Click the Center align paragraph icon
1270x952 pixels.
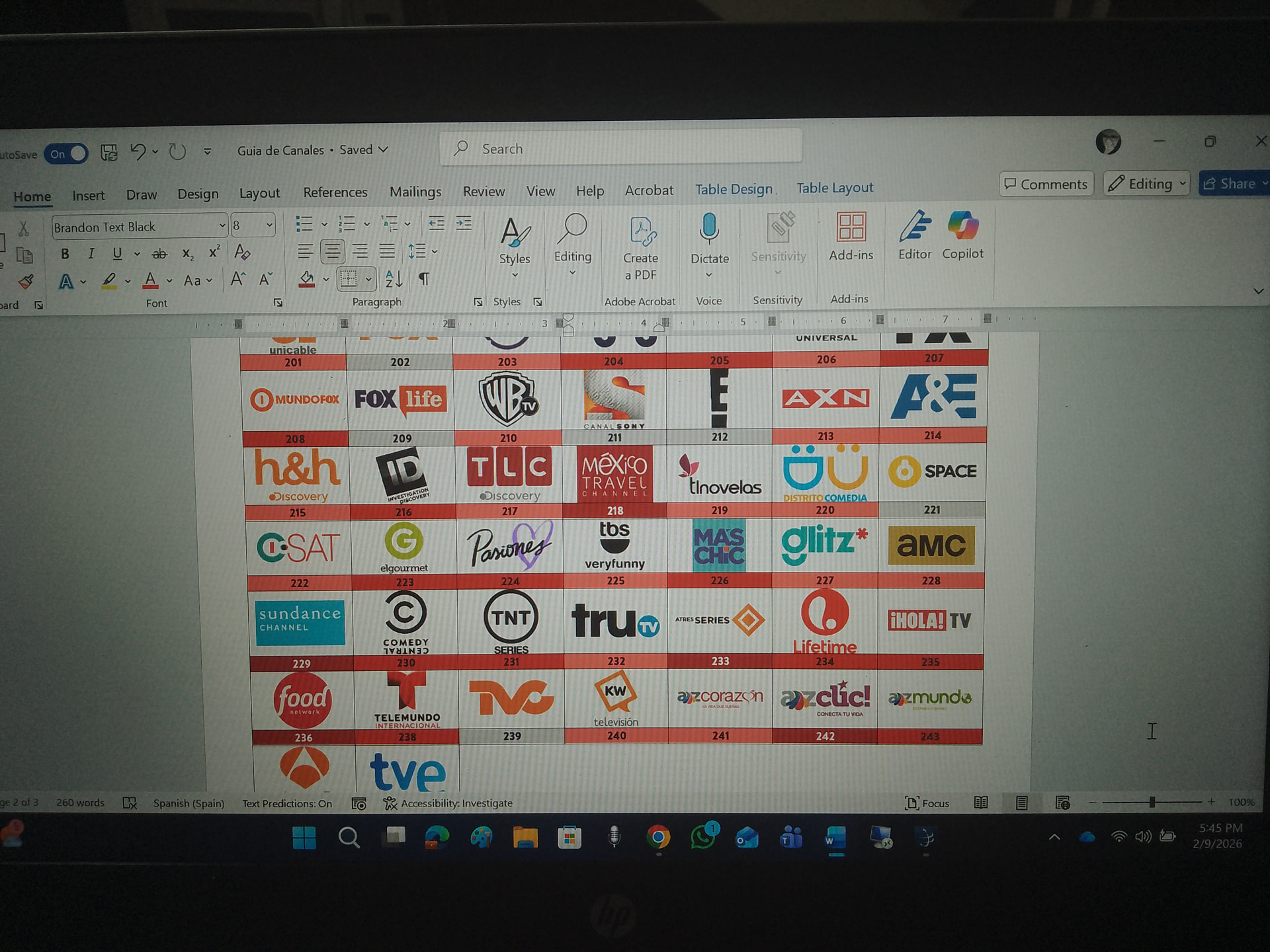[332, 251]
